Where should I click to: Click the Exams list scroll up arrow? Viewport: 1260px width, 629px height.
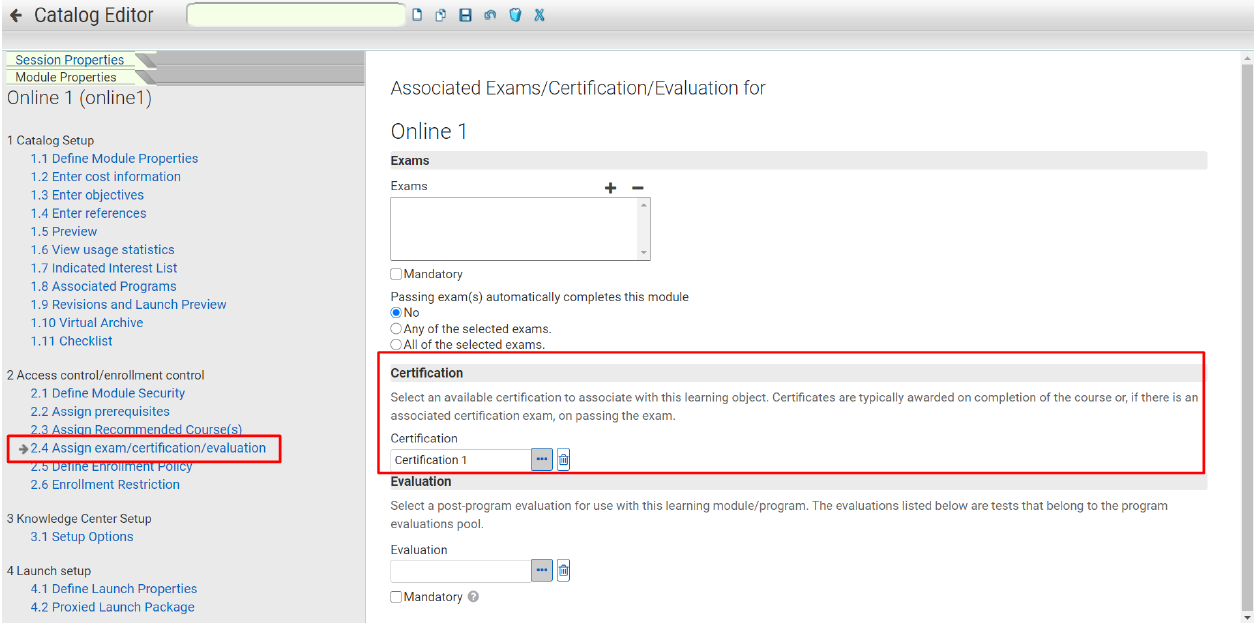(x=643, y=205)
